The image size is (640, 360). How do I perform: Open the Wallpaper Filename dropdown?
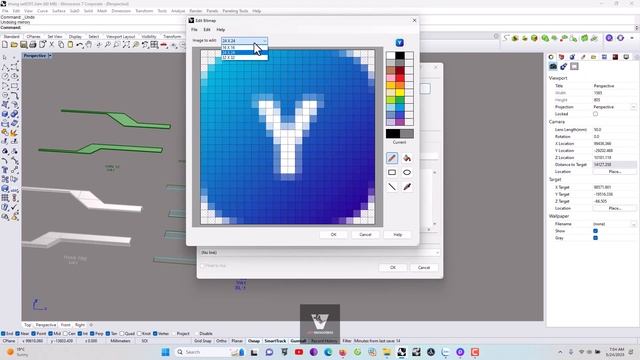pyautogui.click(x=633, y=224)
